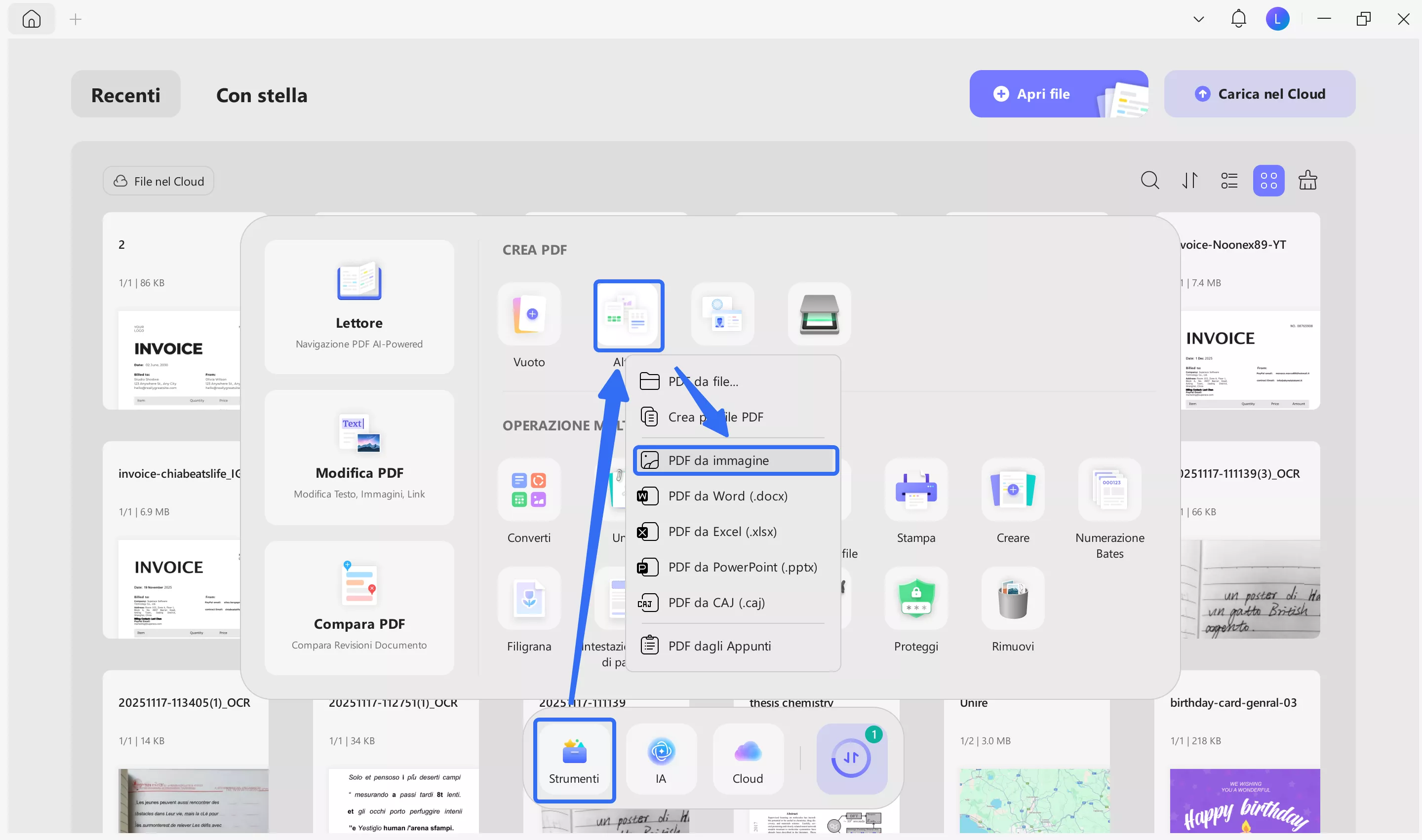The image size is (1422, 840).
Task: Open the sort order options
Action: (1190, 181)
